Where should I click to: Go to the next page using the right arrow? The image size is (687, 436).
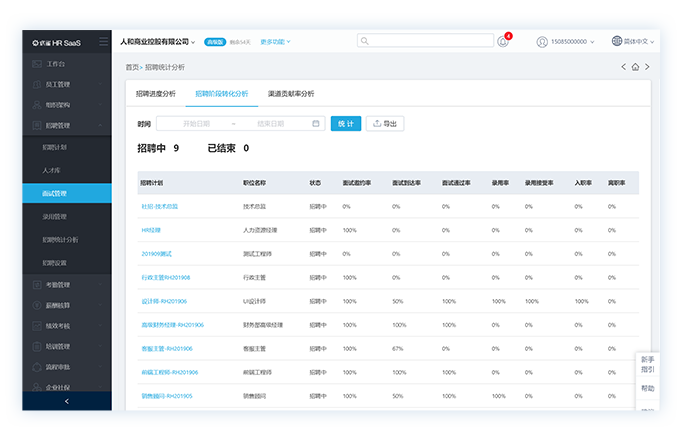click(x=647, y=67)
